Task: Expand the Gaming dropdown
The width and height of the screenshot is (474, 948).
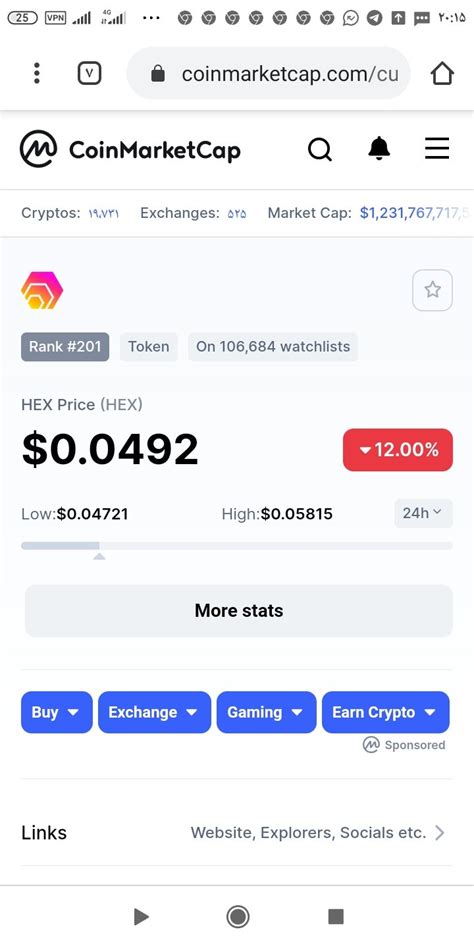Action: point(266,712)
